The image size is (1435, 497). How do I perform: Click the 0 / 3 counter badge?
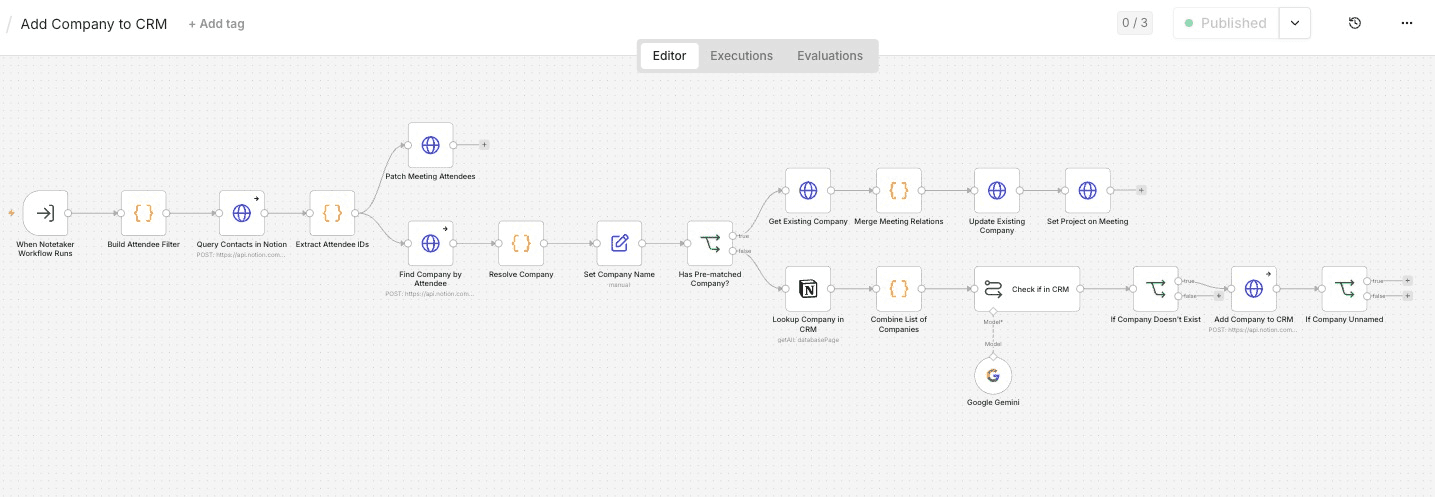click(1135, 23)
